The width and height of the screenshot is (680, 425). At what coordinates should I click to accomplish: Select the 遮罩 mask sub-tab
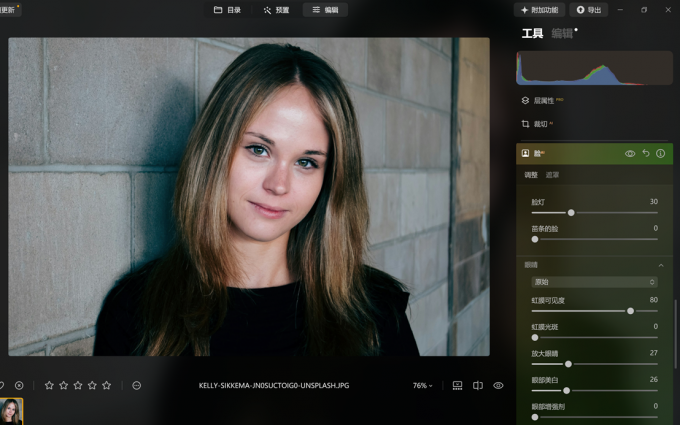click(552, 175)
